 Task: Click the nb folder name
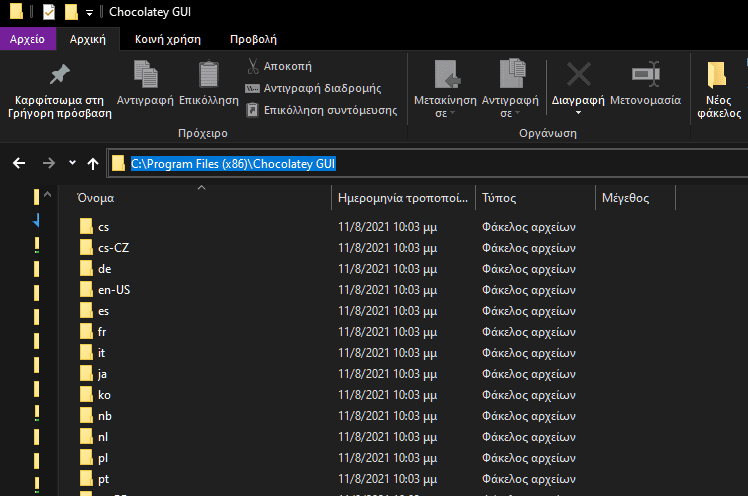104,416
